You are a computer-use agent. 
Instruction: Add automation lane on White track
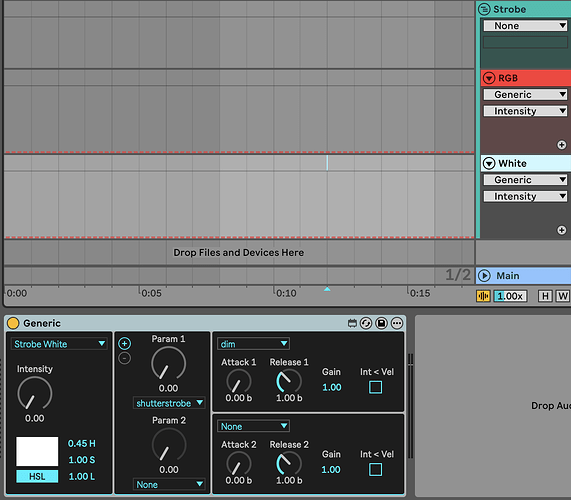[x=562, y=230]
